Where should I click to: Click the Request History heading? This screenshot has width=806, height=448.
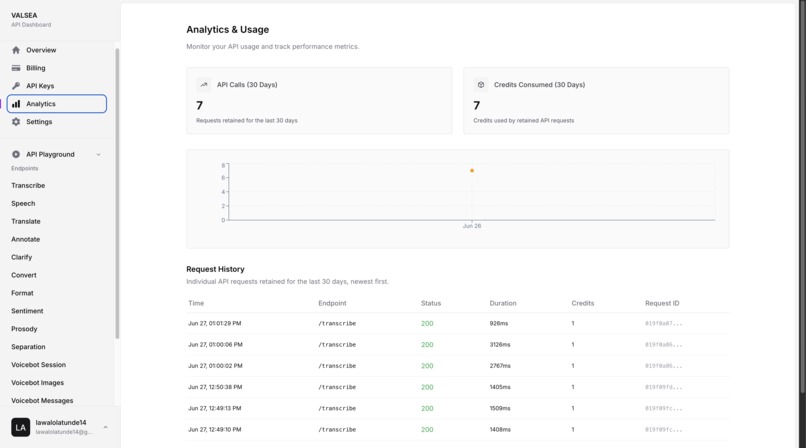tap(215, 269)
